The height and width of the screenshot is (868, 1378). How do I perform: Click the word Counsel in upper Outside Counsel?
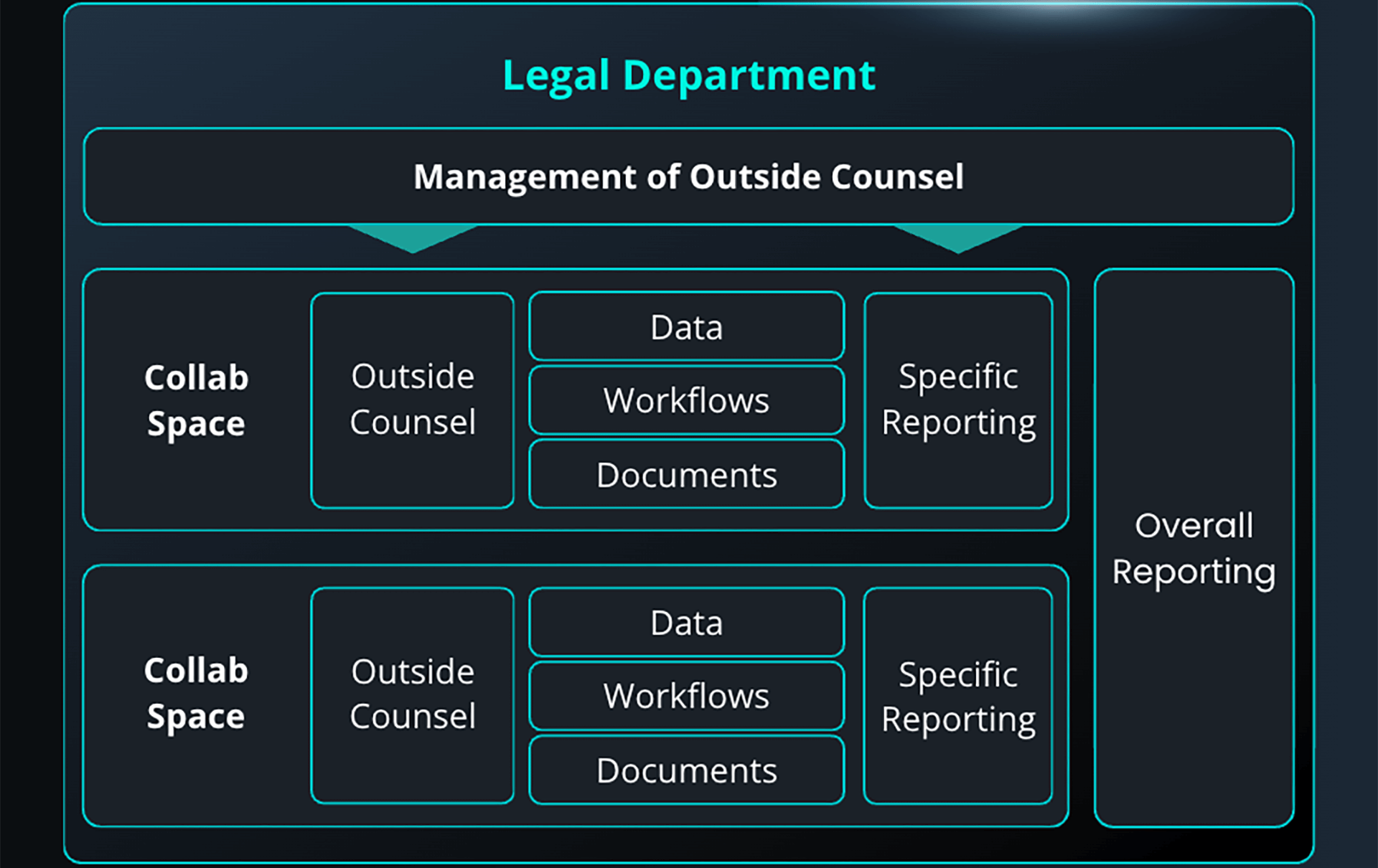(x=413, y=422)
